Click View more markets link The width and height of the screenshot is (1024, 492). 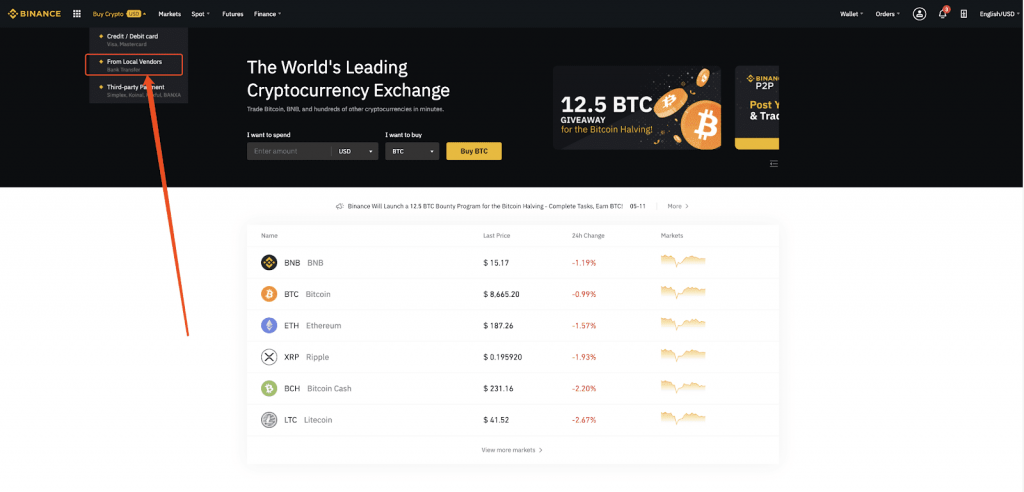tap(512, 450)
